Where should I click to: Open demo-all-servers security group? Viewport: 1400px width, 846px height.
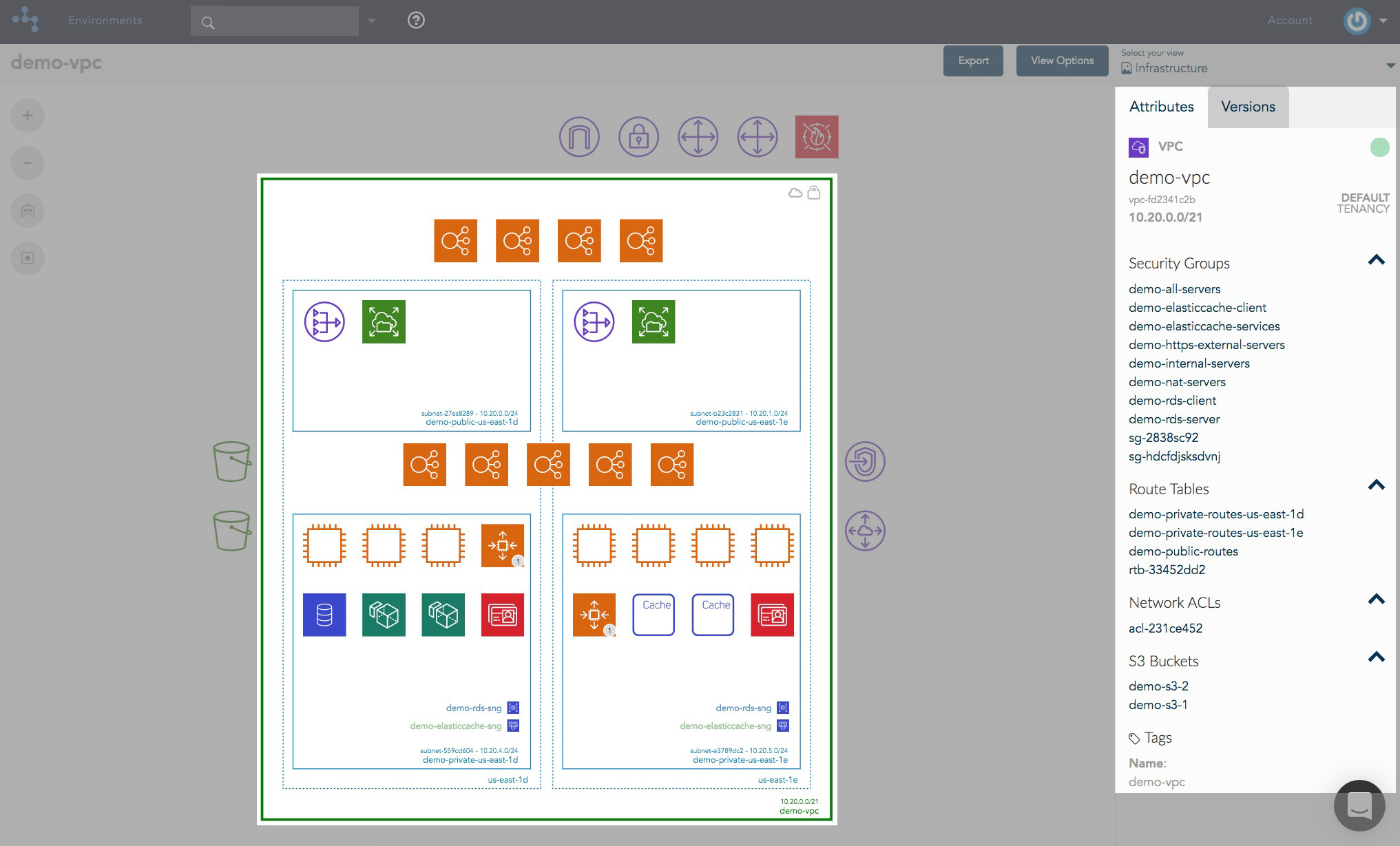pos(1175,289)
